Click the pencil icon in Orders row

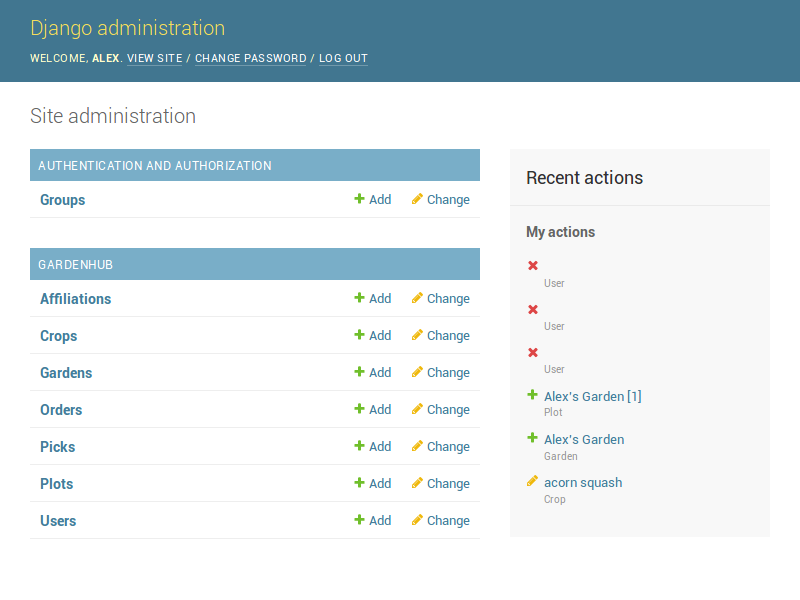coord(417,409)
